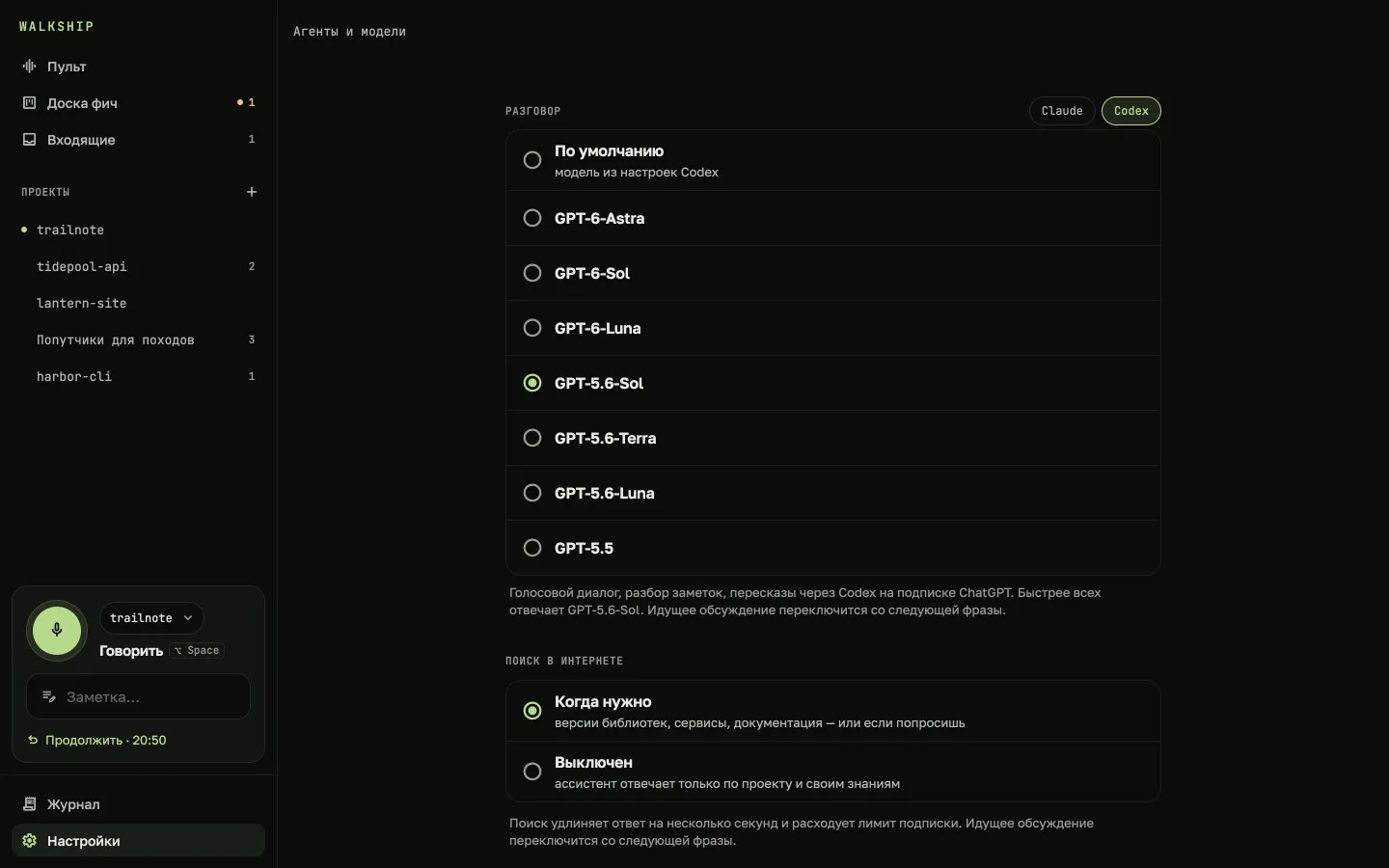Open Входящие in the sidebar
The width and height of the screenshot is (1389, 868).
click(138, 140)
